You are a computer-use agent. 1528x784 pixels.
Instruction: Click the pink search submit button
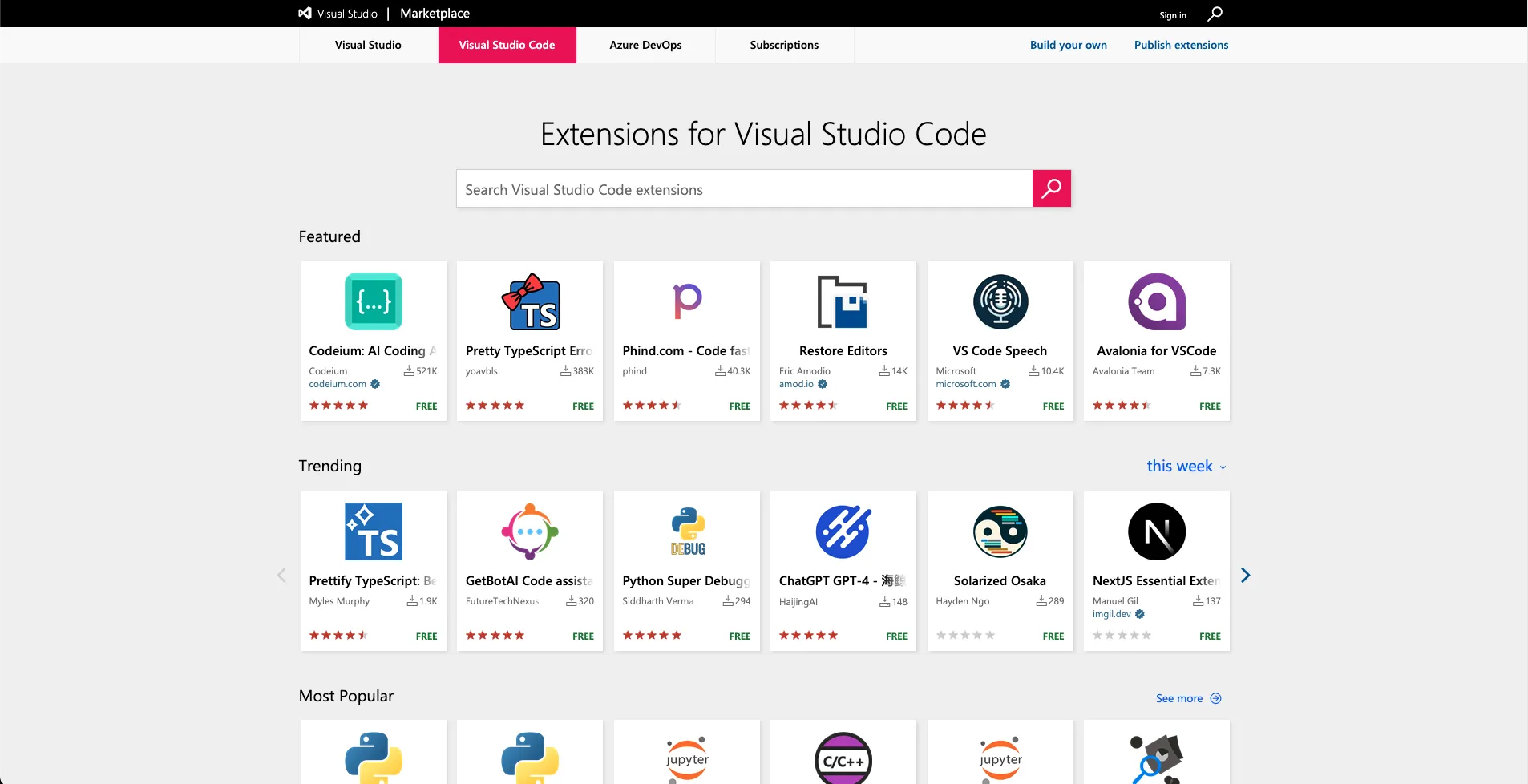(x=1052, y=188)
